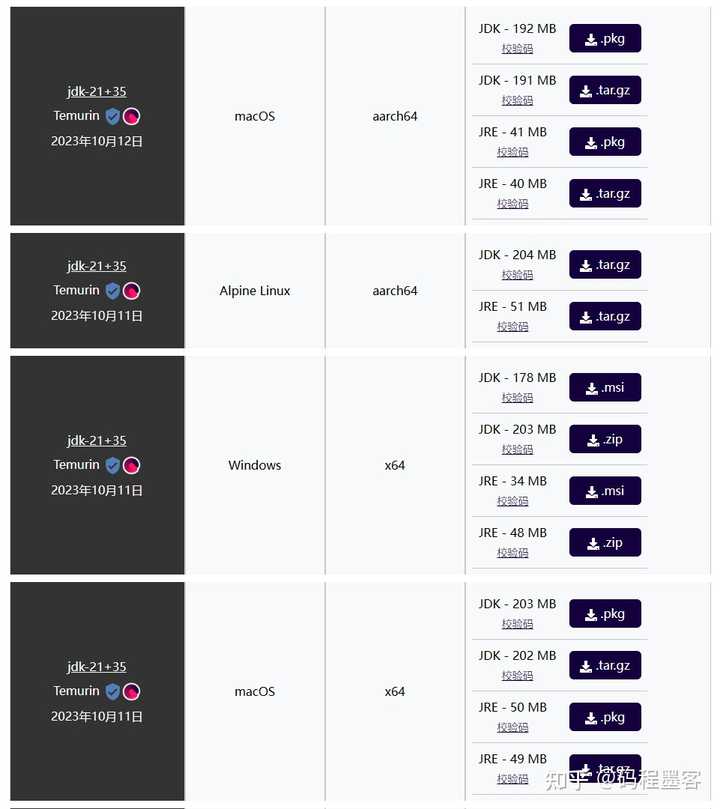Image resolution: width=720 pixels, height=809 pixels.
Task: Open the checksum link under Alpine JRE 51 MB
Action: point(513,327)
